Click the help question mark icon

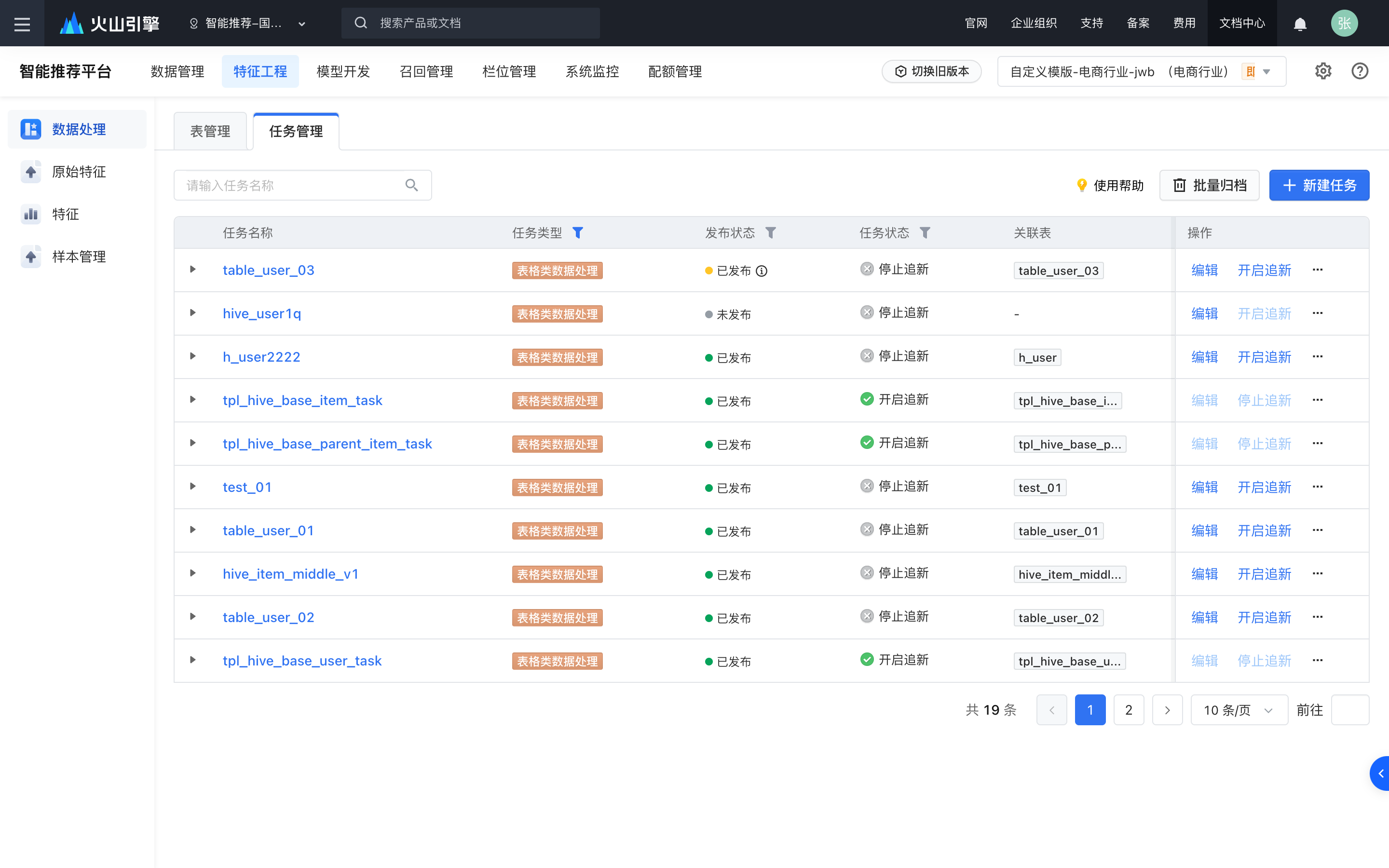click(1360, 71)
